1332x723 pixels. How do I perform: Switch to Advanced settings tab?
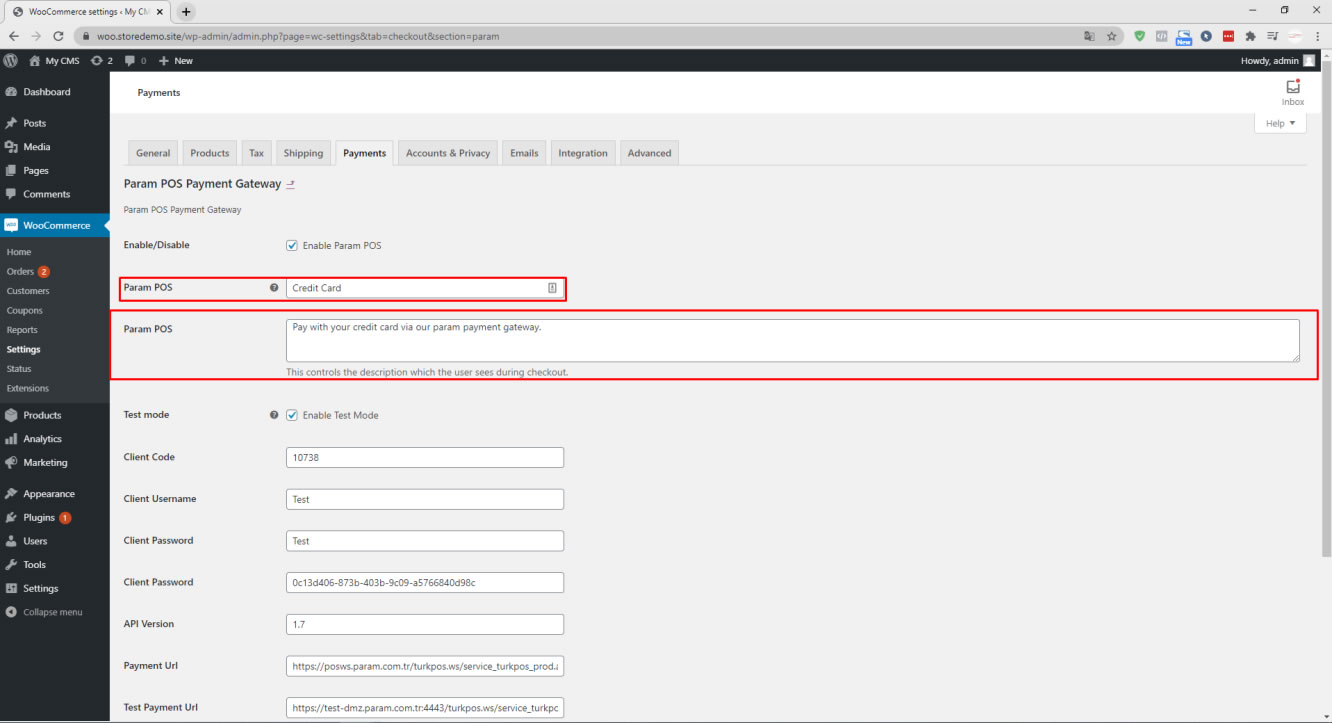pyautogui.click(x=650, y=153)
